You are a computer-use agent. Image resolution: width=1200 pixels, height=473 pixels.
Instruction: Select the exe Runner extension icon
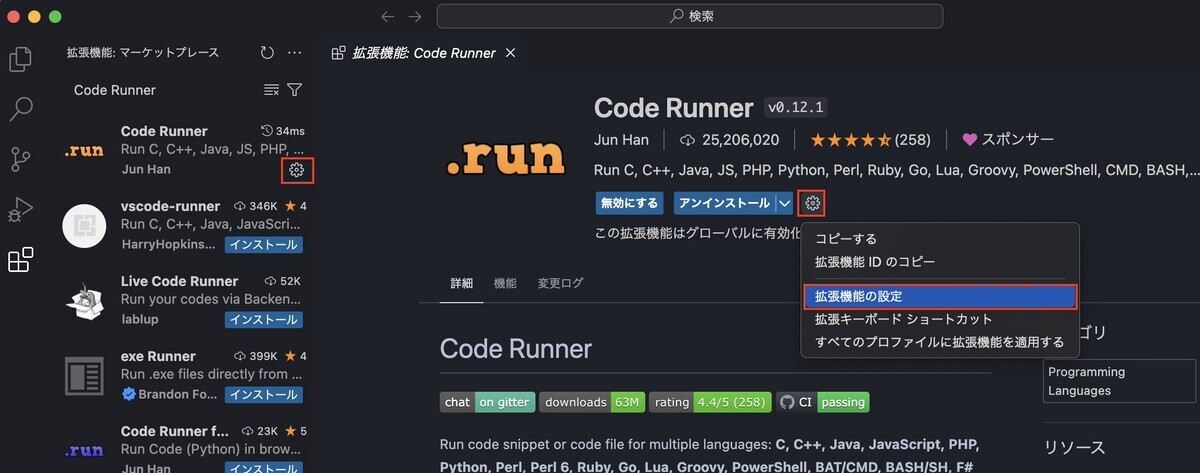pyautogui.click(x=84, y=375)
